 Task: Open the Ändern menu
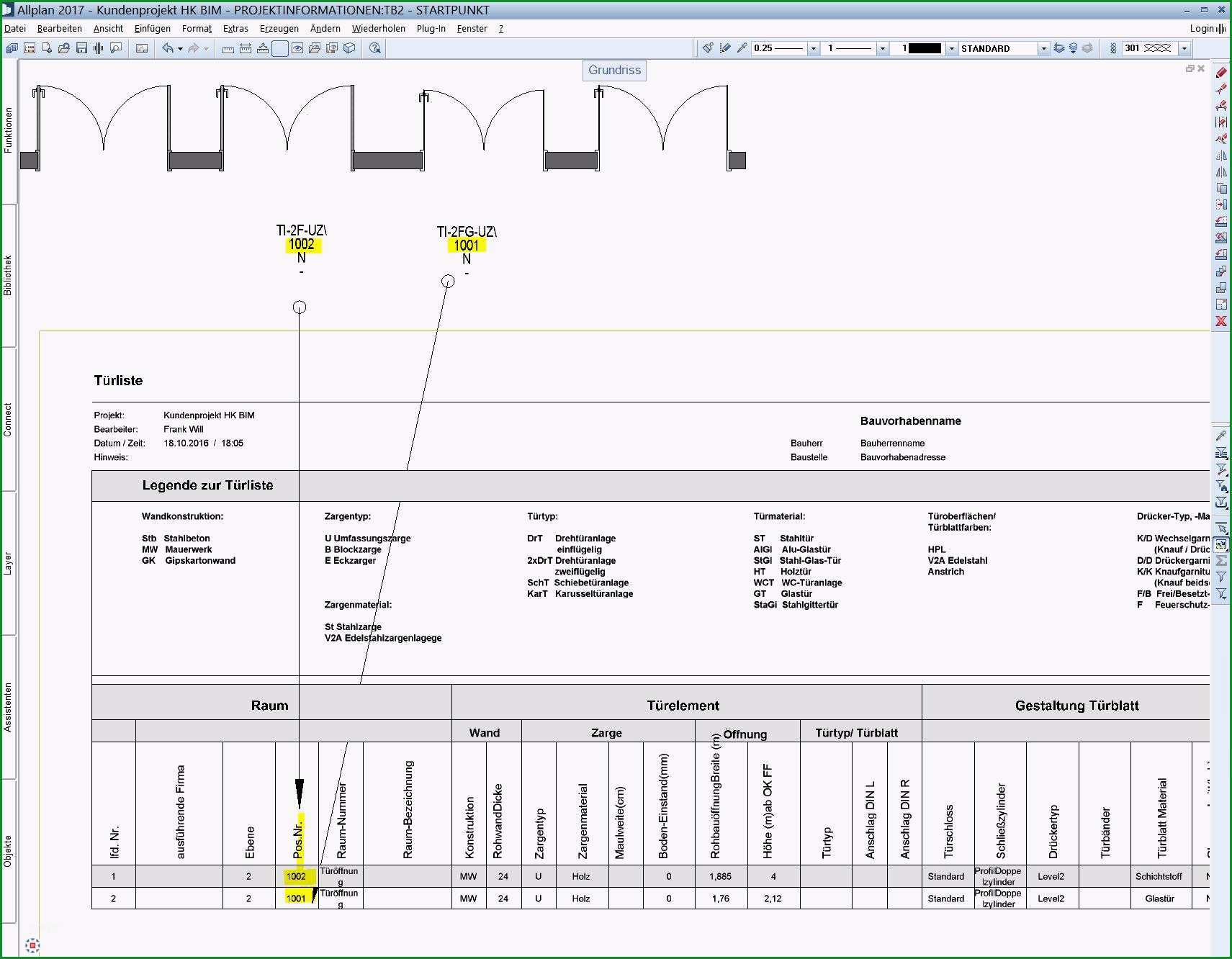pyautogui.click(x=325, y=29)
